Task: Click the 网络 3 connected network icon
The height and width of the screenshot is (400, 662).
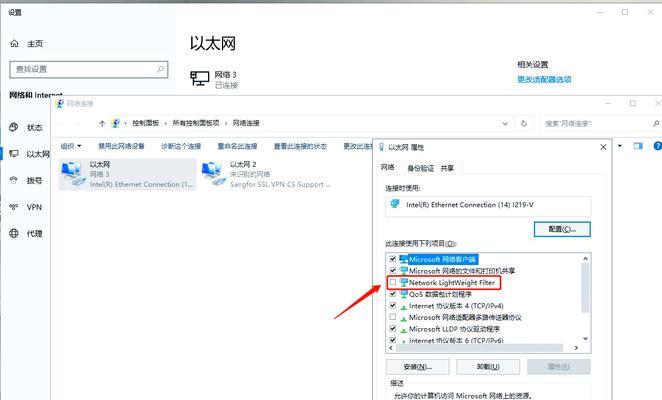Action: click(x=200, y=78)
